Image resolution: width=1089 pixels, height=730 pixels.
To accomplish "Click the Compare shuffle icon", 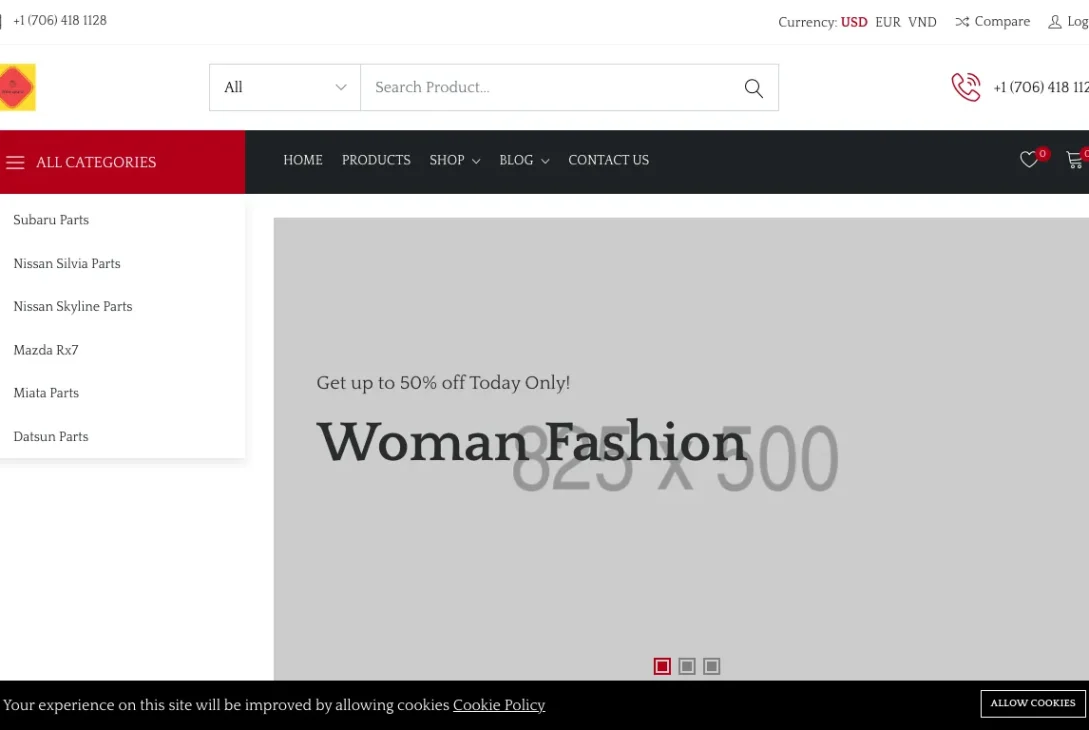I will click(962, 22).
